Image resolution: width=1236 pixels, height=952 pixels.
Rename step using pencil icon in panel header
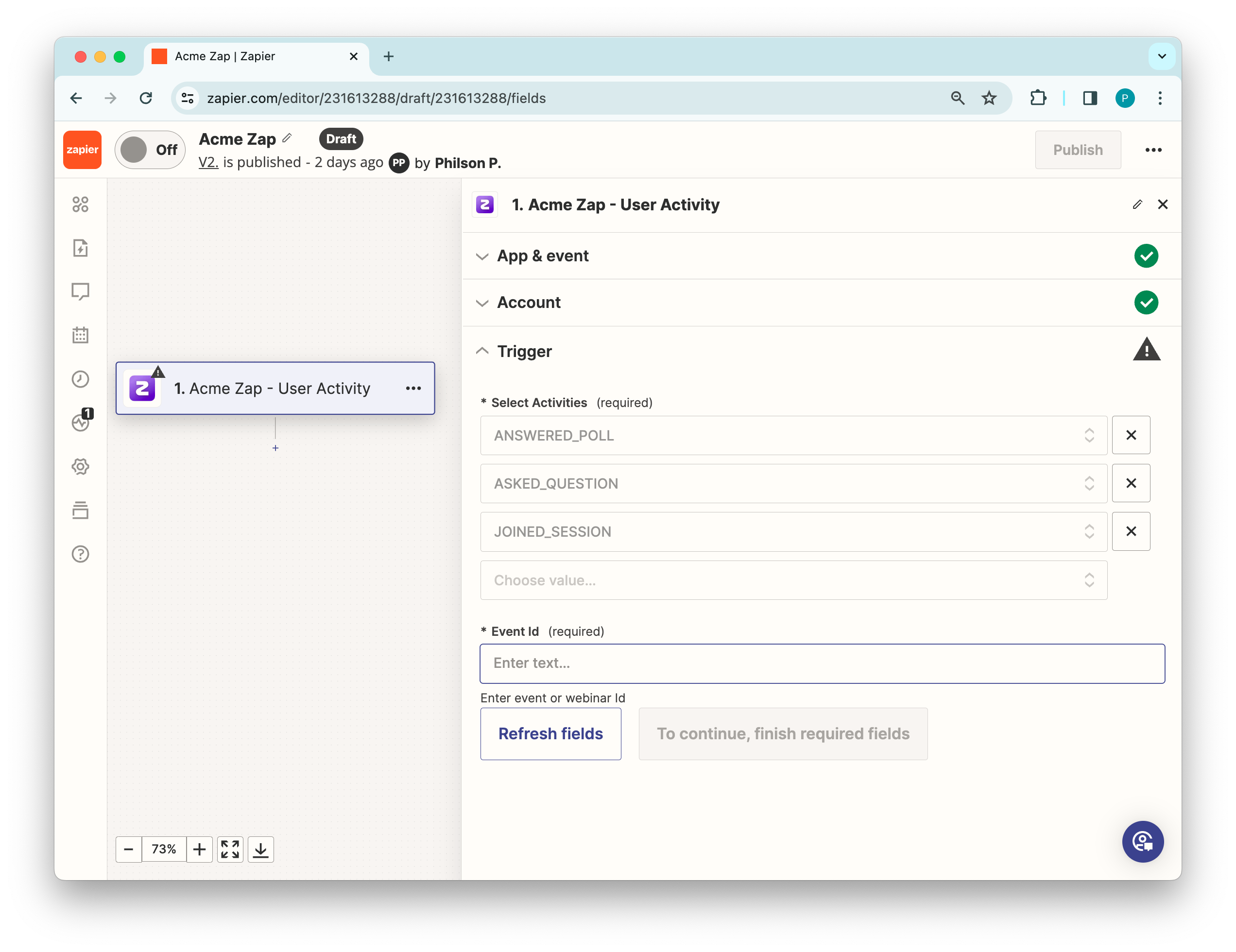[x=1137, y=204]
